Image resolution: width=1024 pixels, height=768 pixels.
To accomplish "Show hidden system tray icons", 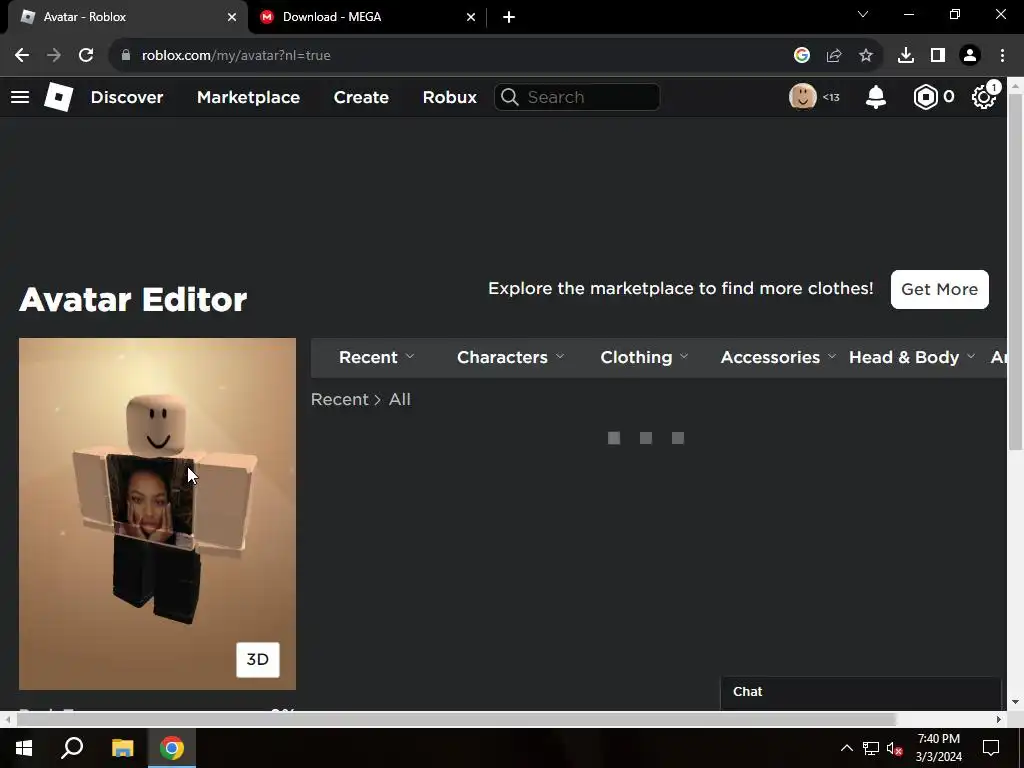I will [846, 748].
